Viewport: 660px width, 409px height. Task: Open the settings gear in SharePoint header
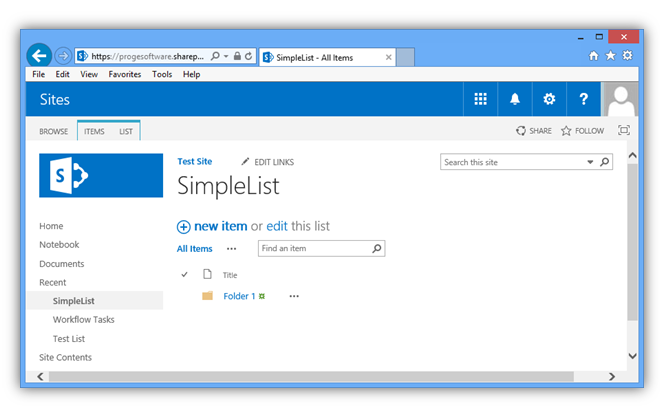[x=549, y=99]
